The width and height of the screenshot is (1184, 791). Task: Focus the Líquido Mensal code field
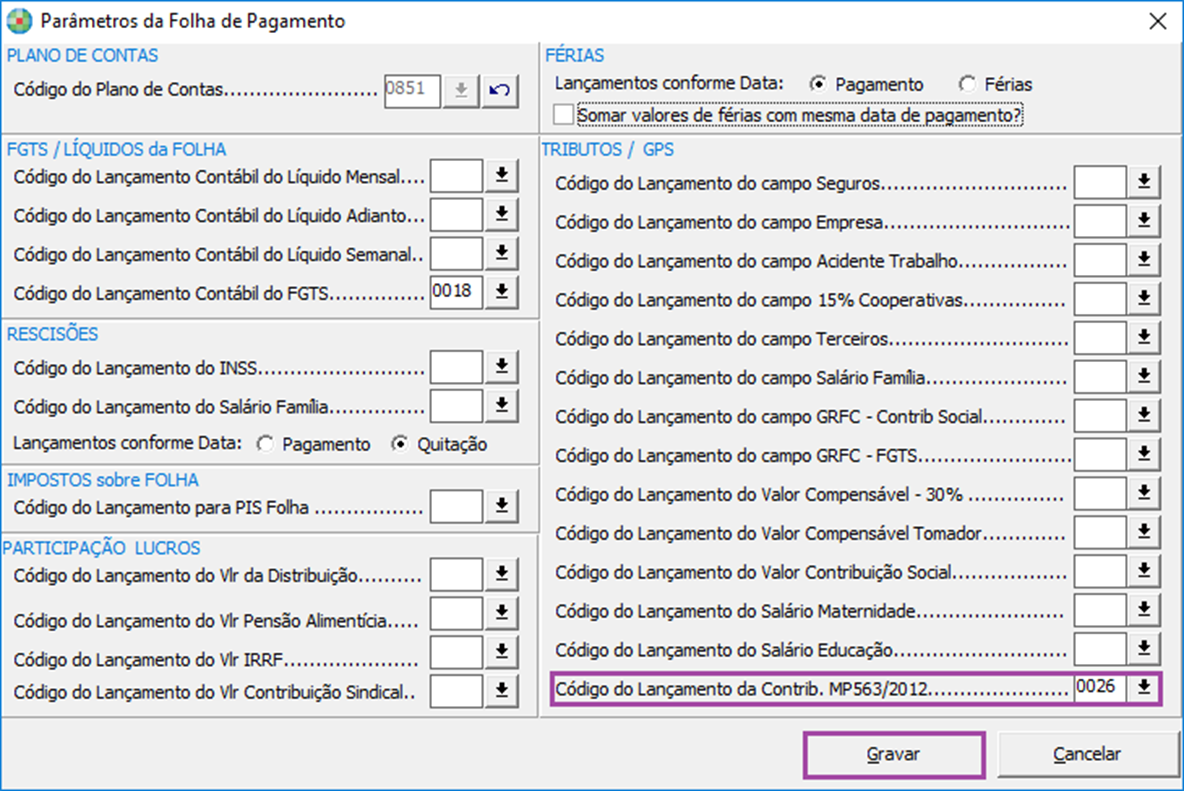(456, 176)
